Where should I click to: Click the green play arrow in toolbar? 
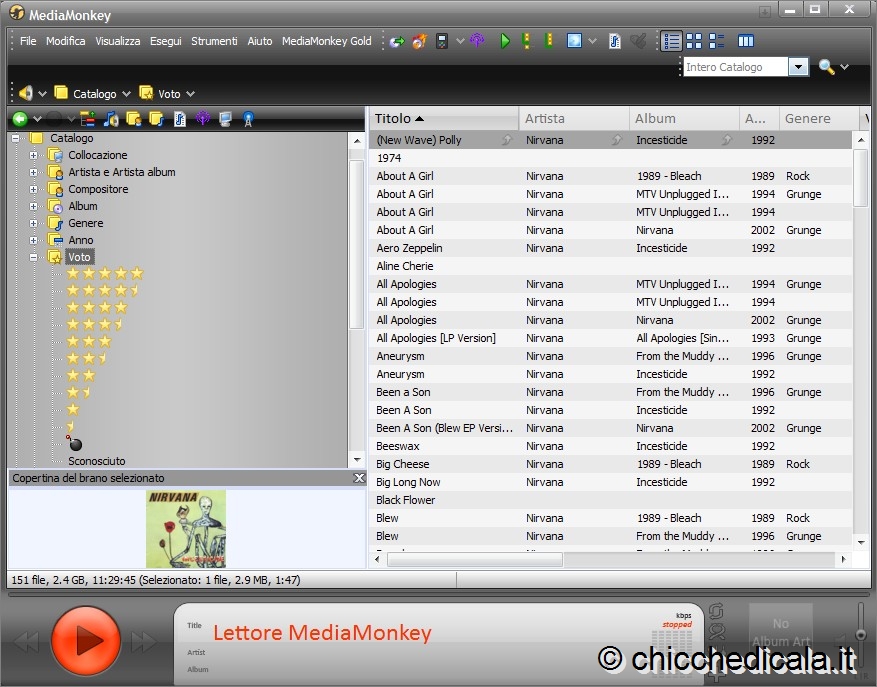click(505, 41)
